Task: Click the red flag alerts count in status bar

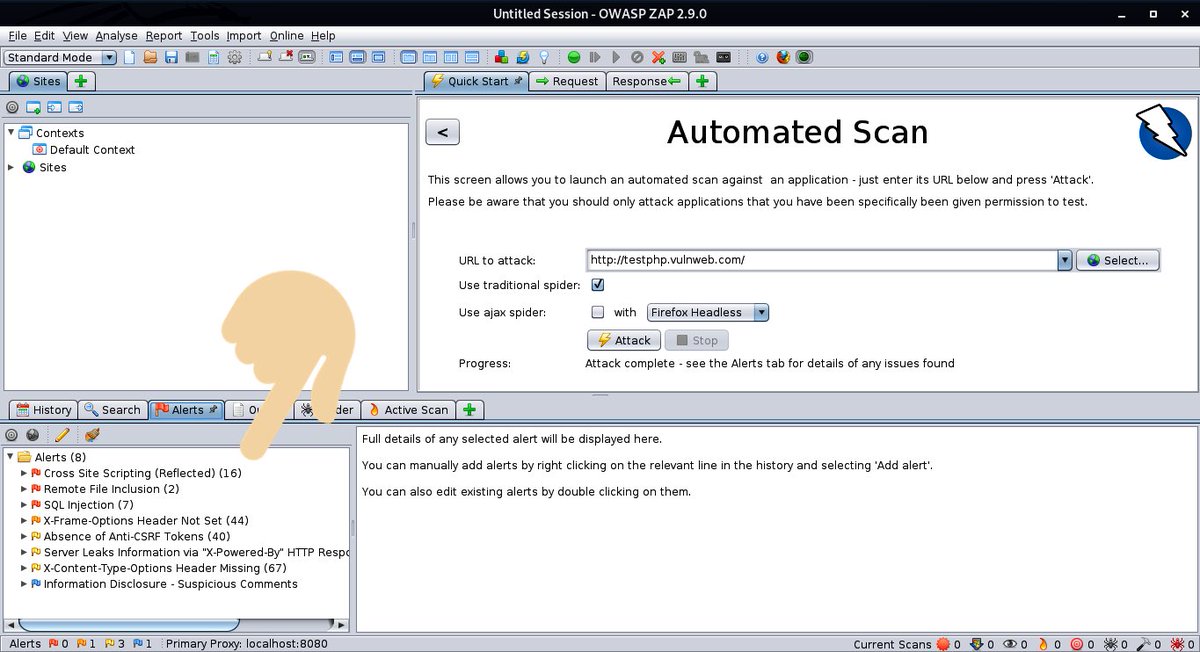Action: [x=58, y=644]
